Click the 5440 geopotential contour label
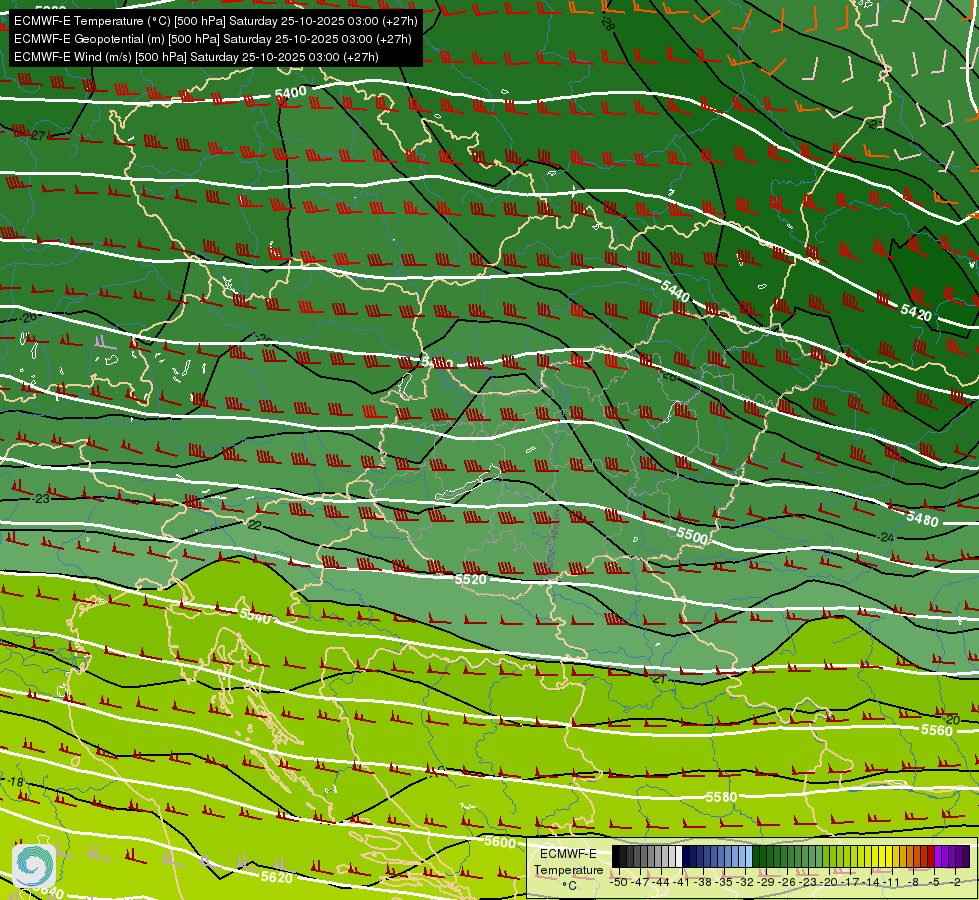 675,290
